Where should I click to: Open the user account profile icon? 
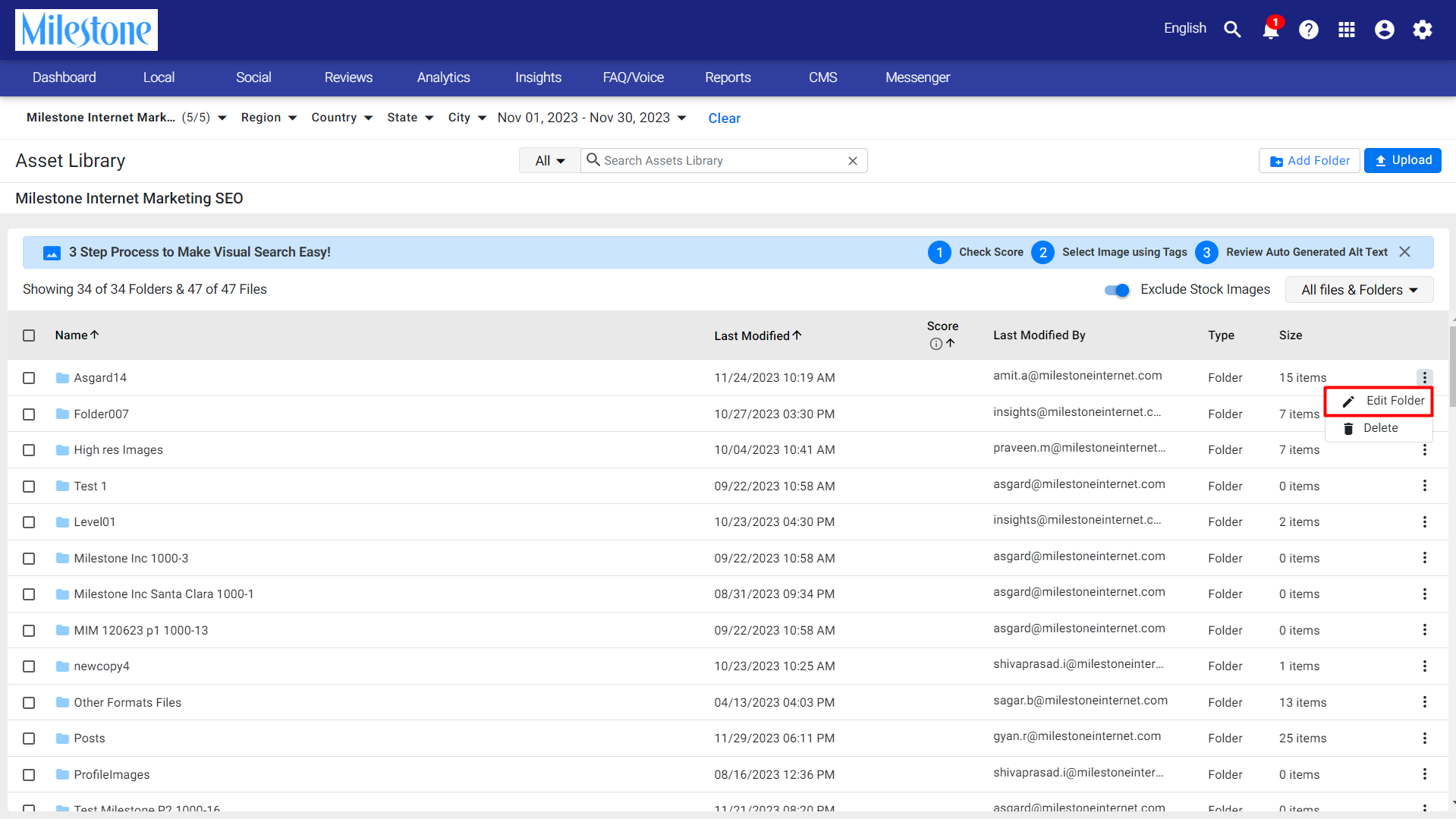click(x=1385, y=30)
